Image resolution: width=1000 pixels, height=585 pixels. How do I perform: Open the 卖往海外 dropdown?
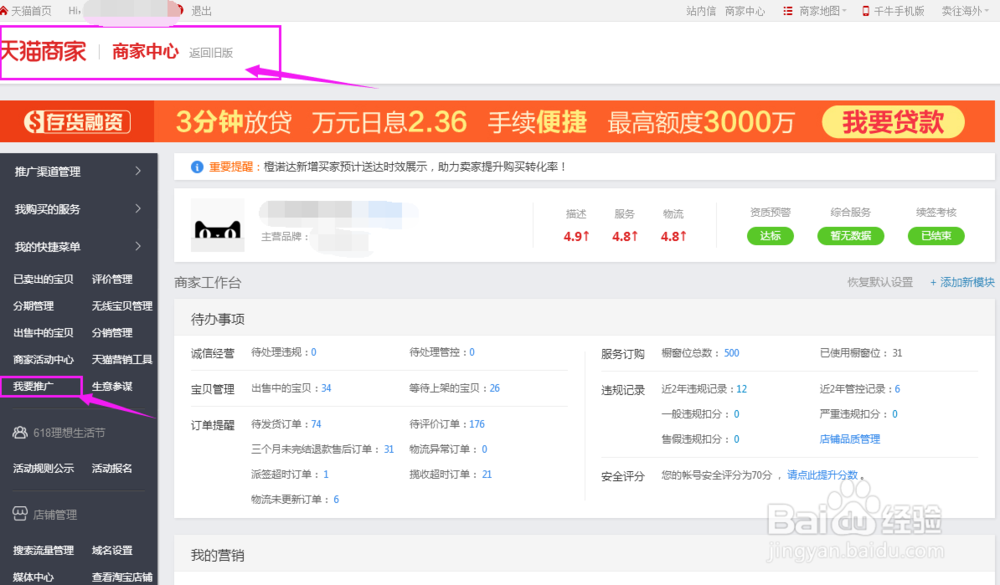(x=965, y=11)
